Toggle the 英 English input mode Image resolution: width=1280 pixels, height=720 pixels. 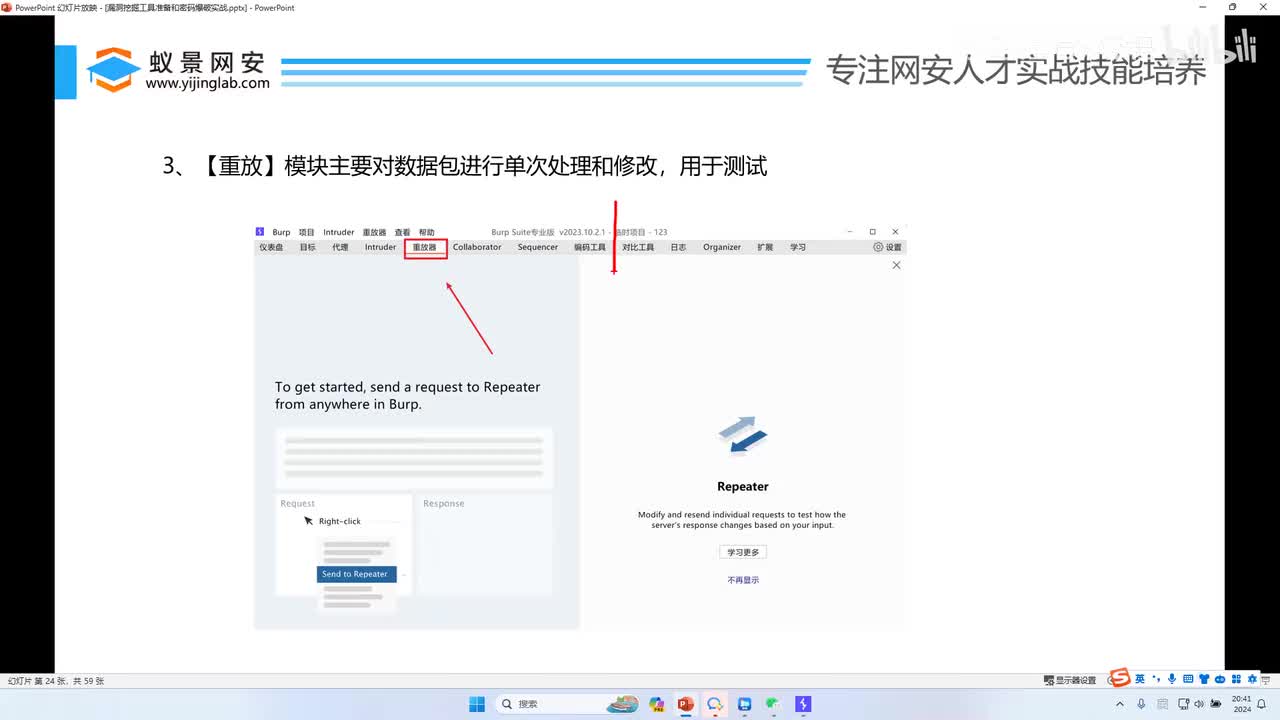[1139, 679]
